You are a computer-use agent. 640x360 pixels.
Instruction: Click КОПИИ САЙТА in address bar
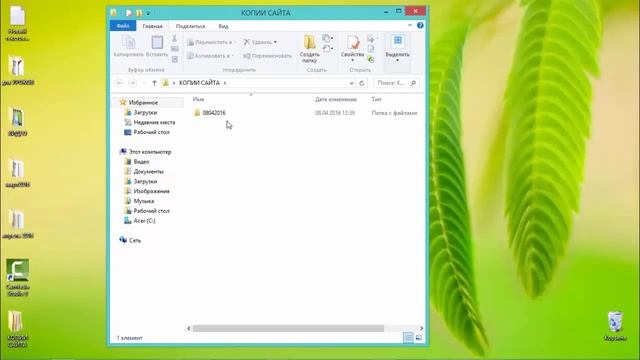click(199, 83)
